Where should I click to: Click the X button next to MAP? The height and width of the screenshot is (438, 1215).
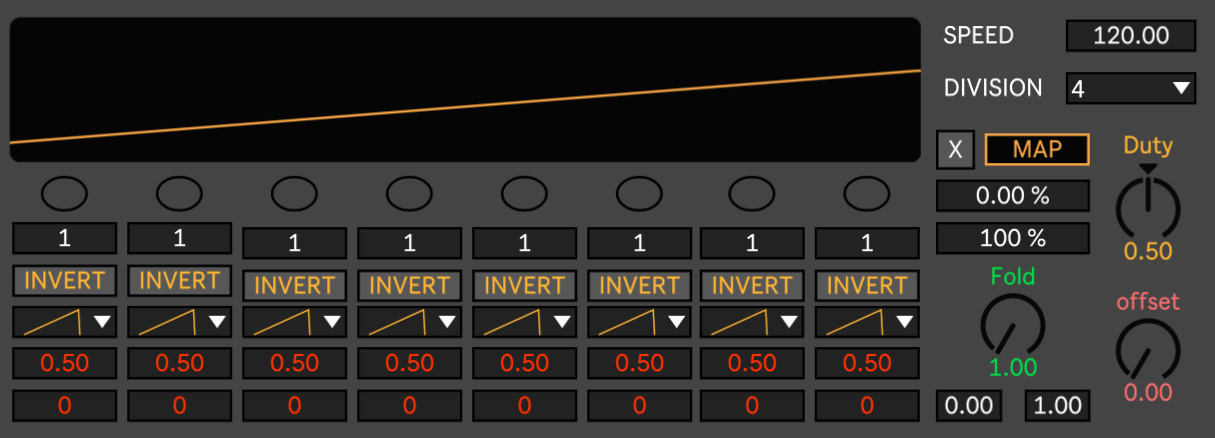tap(955, 150)
